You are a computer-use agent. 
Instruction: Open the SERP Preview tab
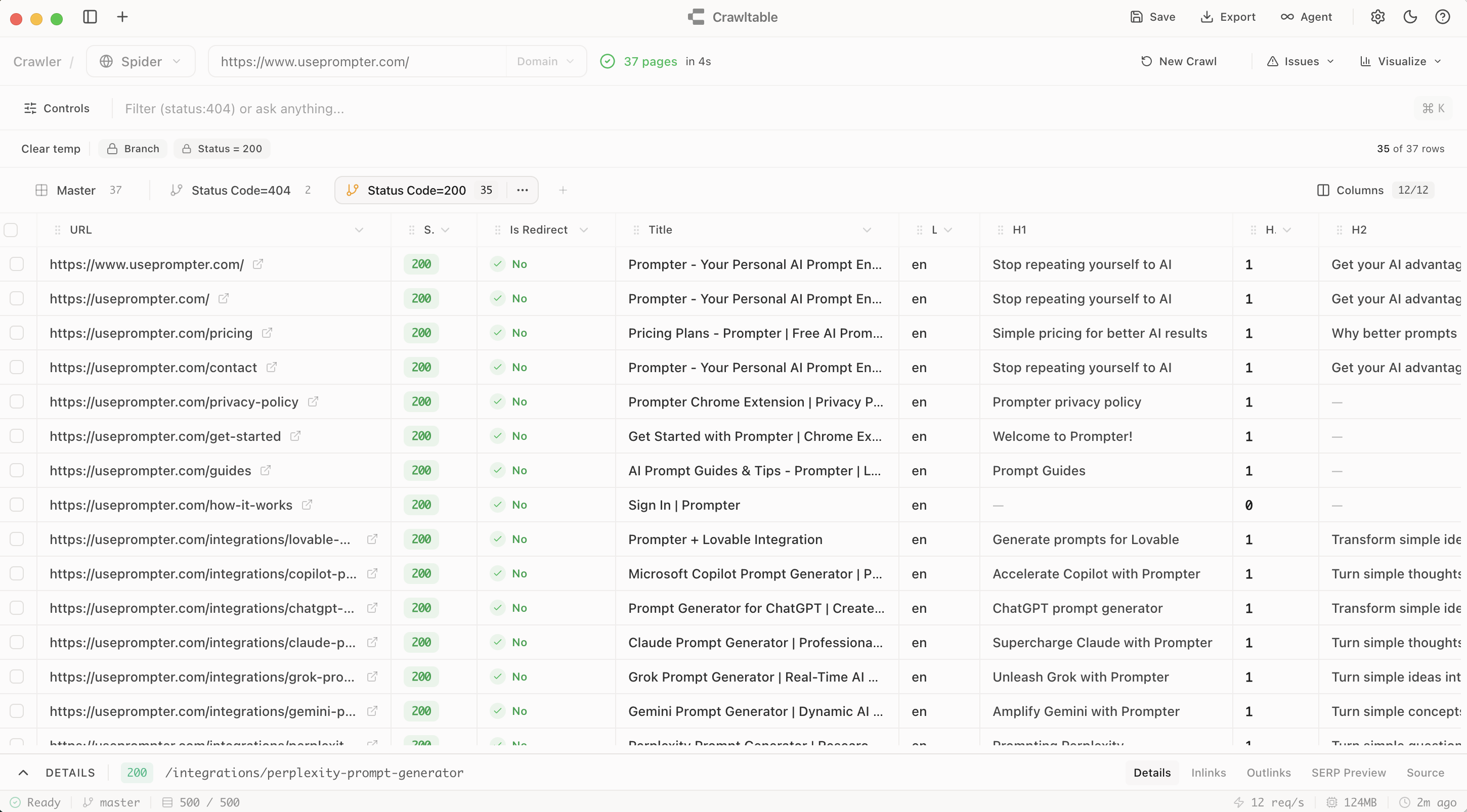pyautogui.click(x=1348, y=773)
